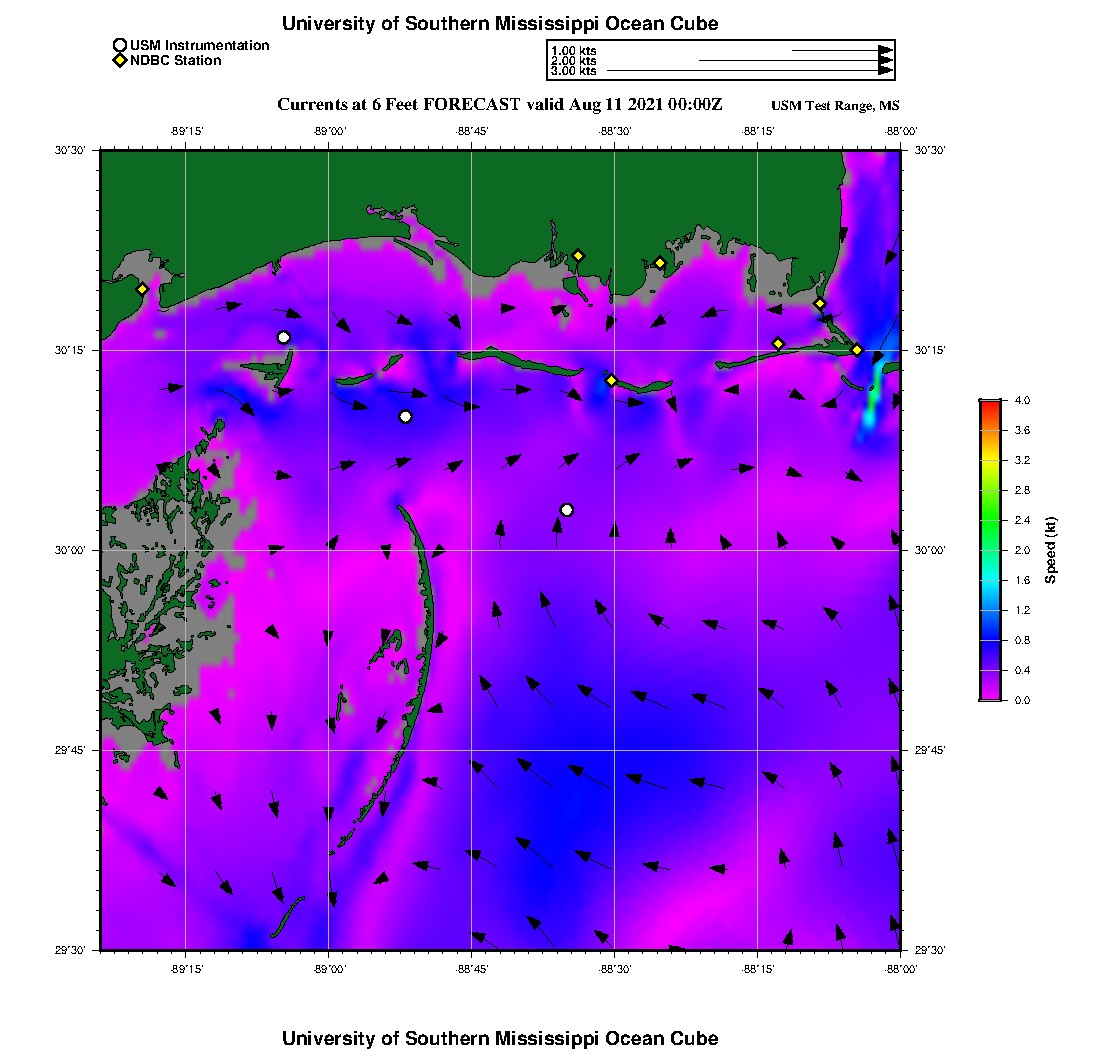Click the magenta bottom of the speed color bar

tap(990, 695)
